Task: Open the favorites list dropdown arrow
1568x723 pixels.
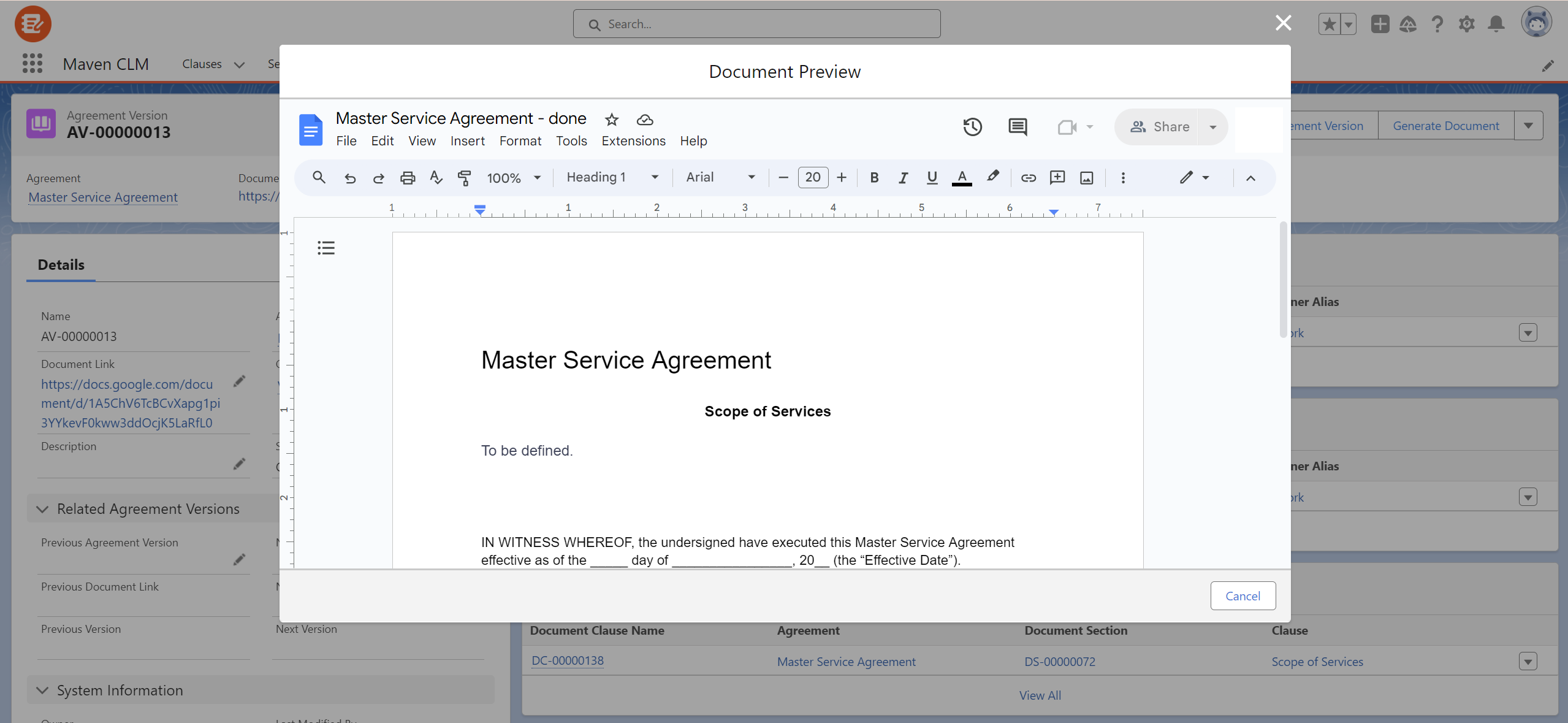Action: [x=1349, y=24]
